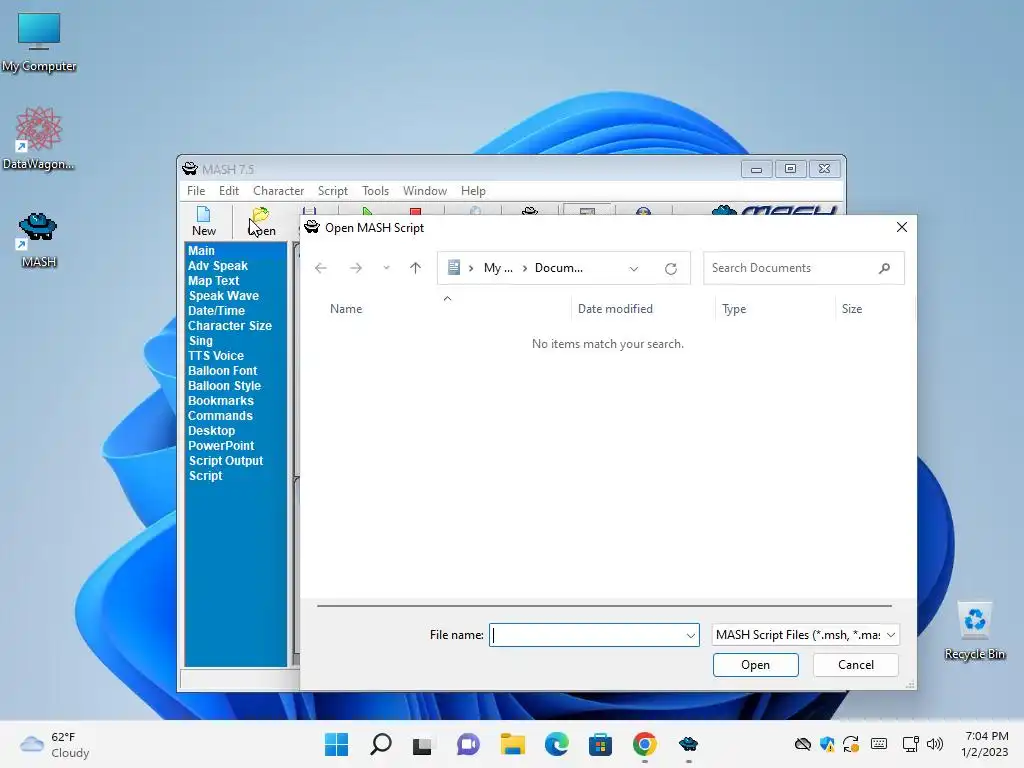Image resolution: width=1024 pixels, height=768 pixels.
Task: Open the MASH Script Files type dropdown
Action: [x=805, y=635]
